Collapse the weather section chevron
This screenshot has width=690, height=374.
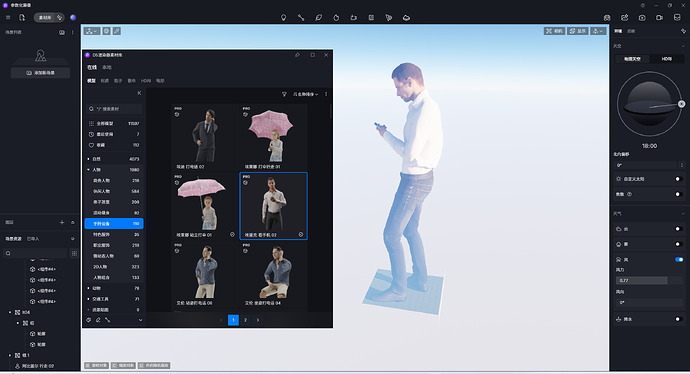(x=683, y=214)
